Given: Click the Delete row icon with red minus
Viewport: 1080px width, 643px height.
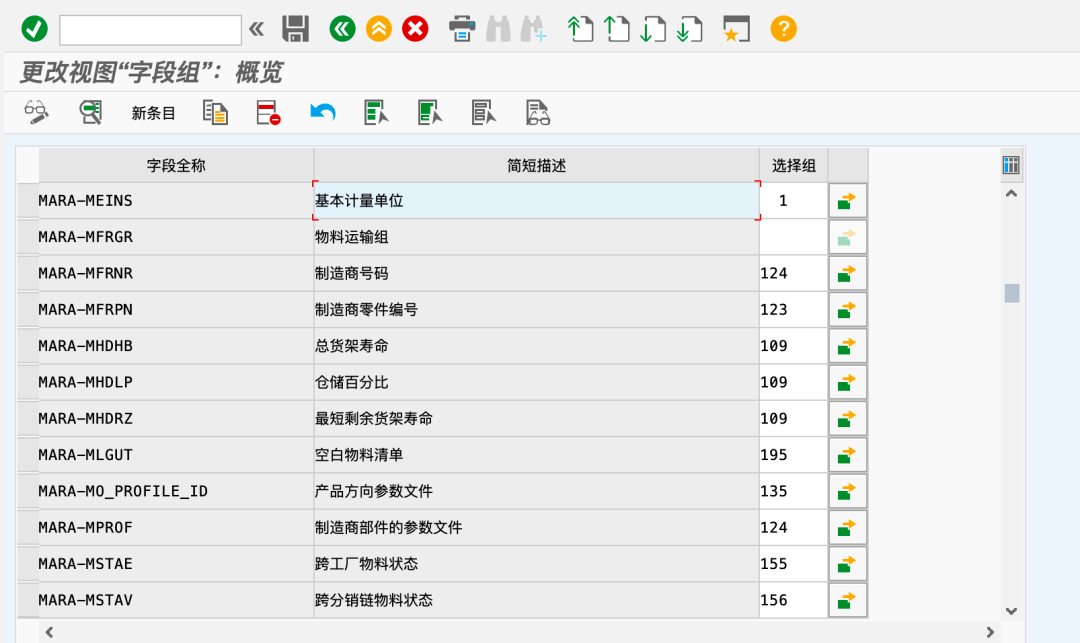Looking at the screenshot, I should point(268,113).
